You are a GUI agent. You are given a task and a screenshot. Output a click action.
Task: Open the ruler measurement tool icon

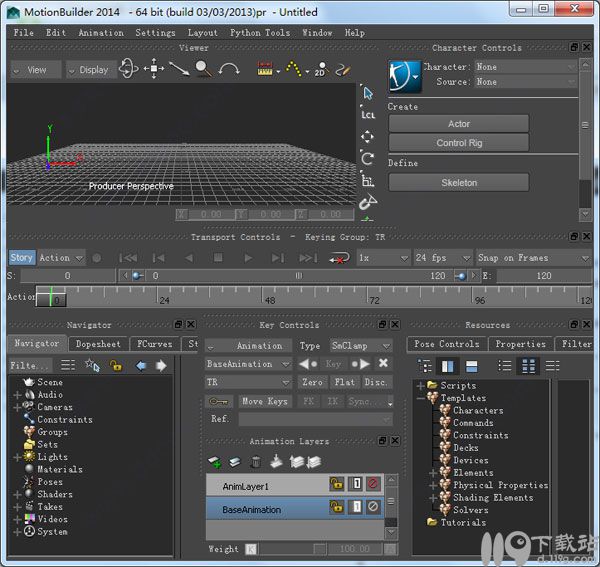point(265,69)
